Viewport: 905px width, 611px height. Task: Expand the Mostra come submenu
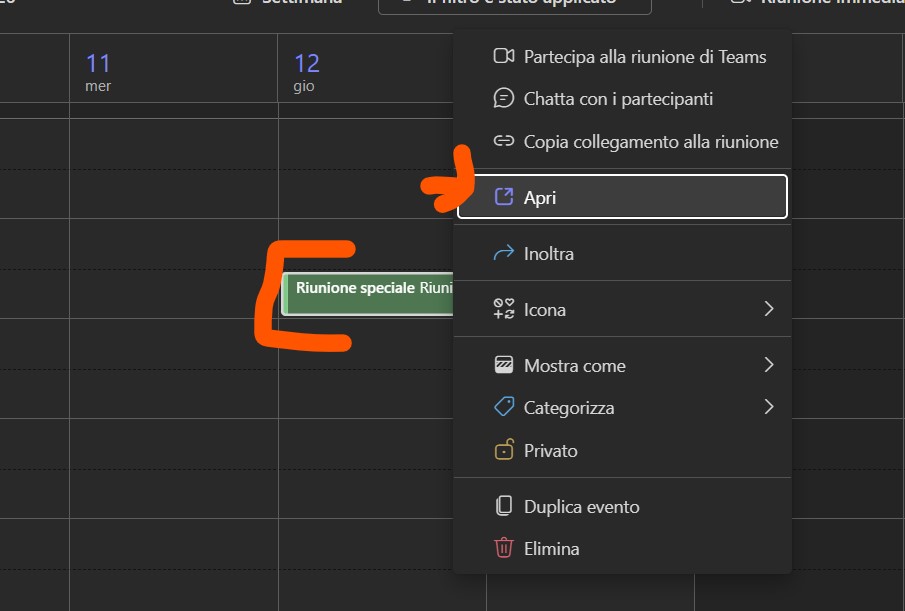tap(770, 365)
